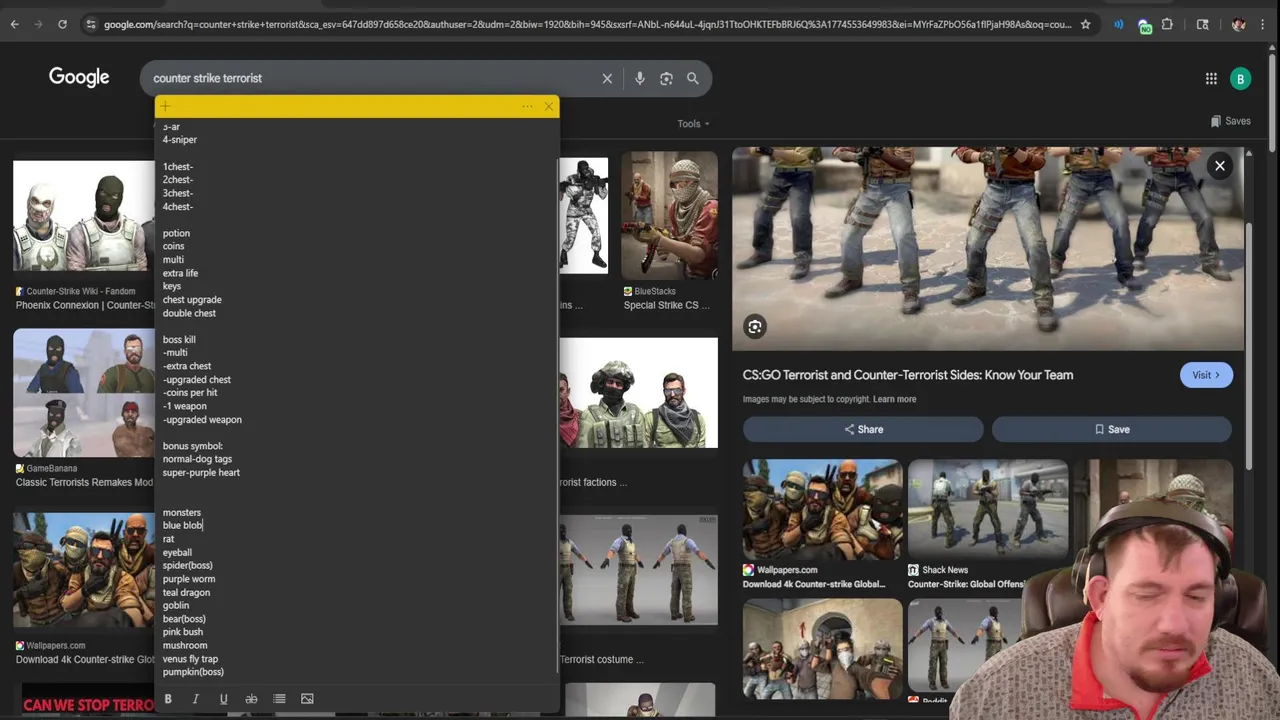Click the GameBanana source label

[x=54, y=468]
